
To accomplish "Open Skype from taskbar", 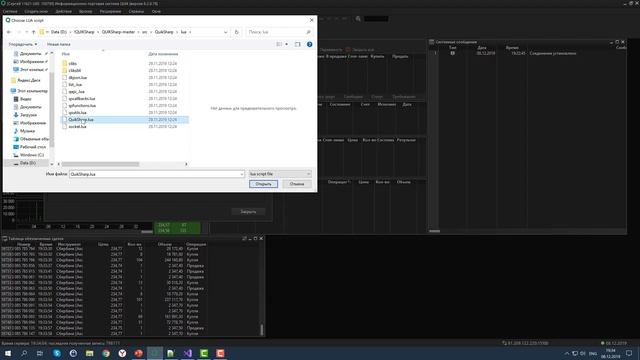I will tap(57, 353).
